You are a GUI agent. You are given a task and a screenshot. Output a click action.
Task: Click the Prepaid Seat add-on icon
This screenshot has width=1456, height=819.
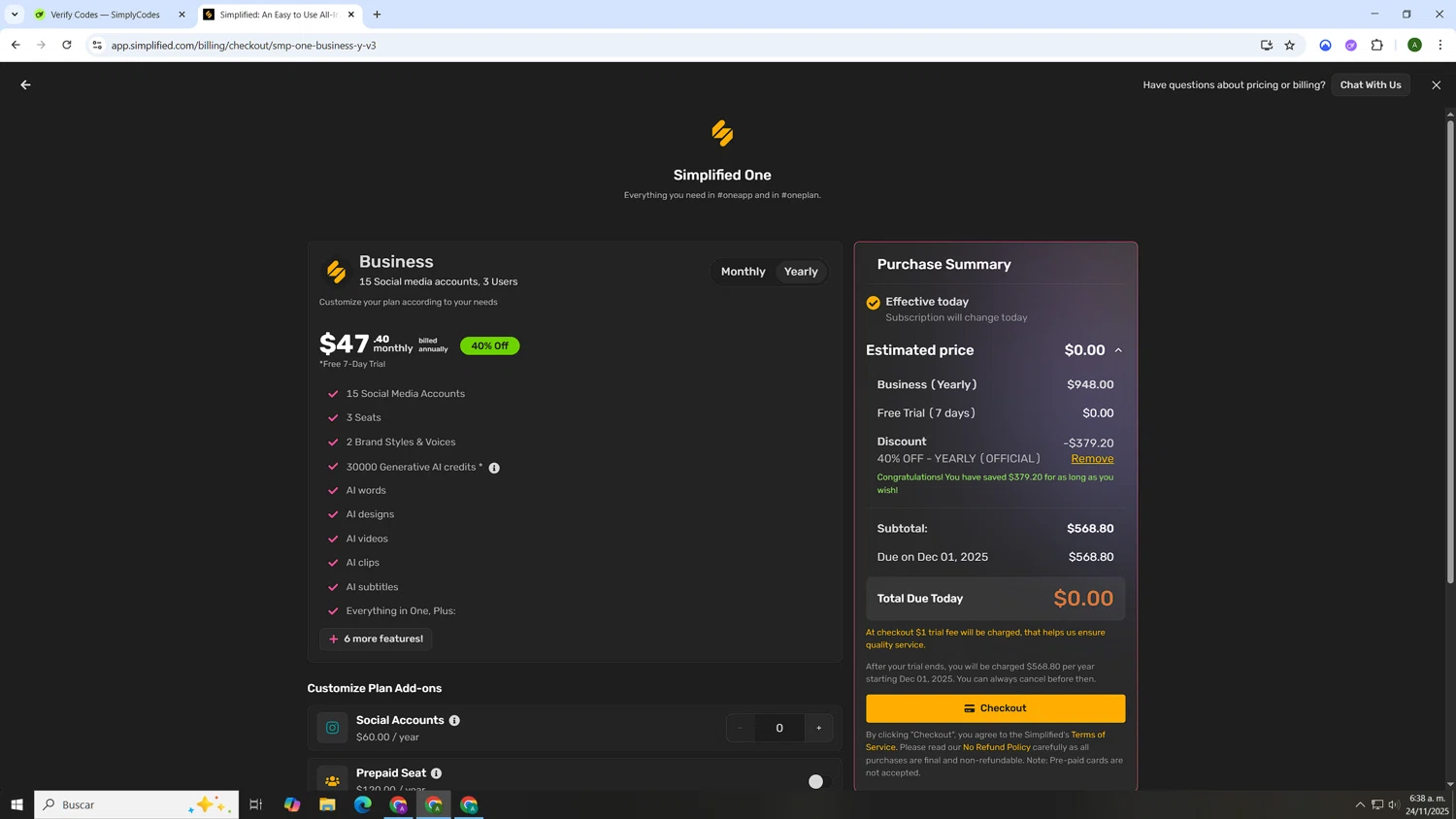click(x=332, y=779)
